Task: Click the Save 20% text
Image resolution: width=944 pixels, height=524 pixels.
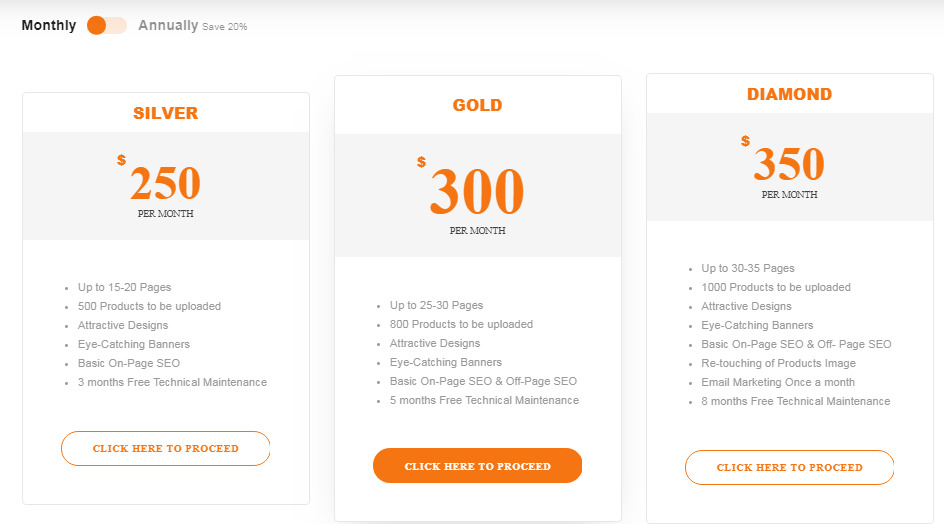Action: point(225,27)
